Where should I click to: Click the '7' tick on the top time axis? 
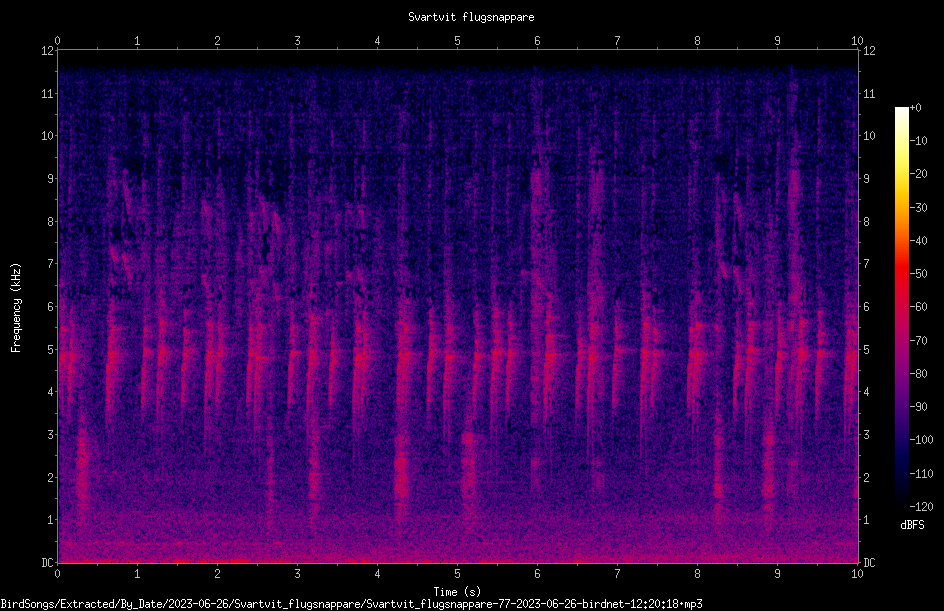point(617,41)
